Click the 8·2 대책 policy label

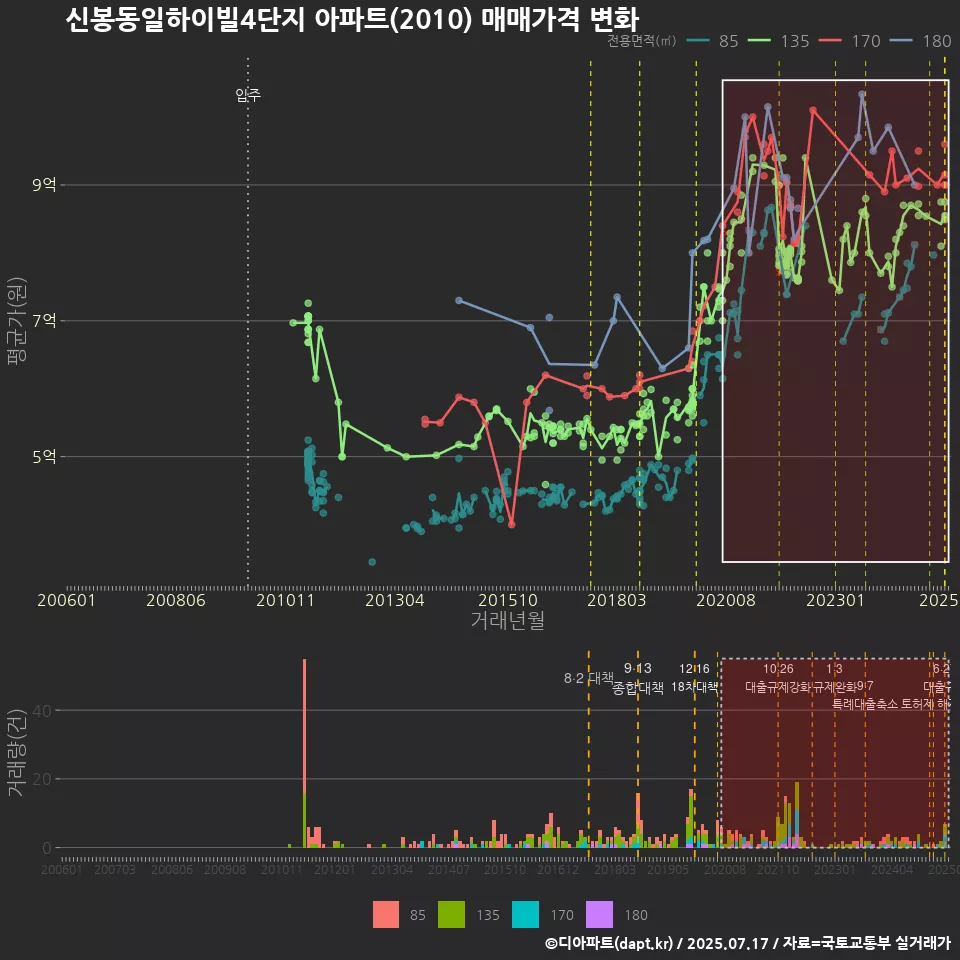[588, 678]
